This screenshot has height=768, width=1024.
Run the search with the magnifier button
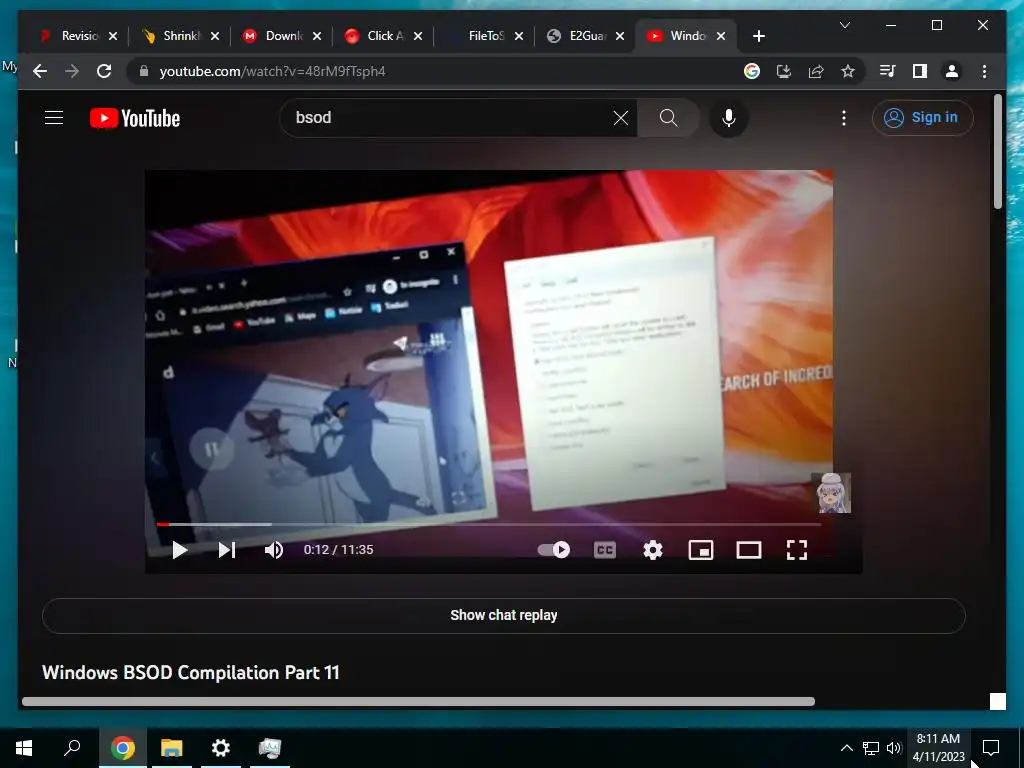668,118
